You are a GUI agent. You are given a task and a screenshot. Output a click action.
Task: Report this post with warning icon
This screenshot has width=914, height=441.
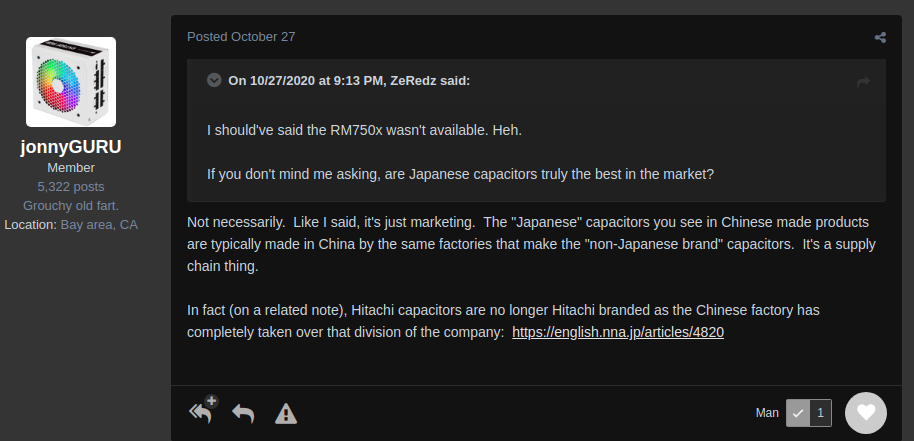tap(286, 413)
